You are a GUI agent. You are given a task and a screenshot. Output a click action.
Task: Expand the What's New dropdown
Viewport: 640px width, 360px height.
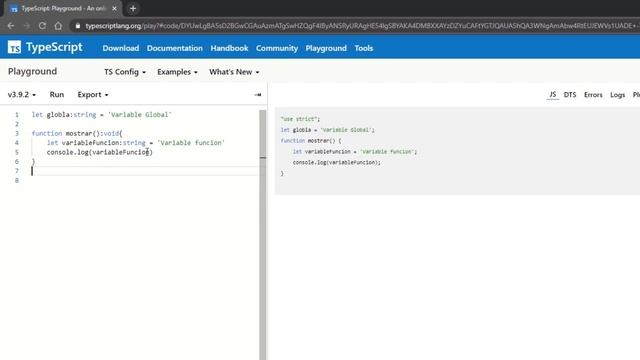coord(234,72)
